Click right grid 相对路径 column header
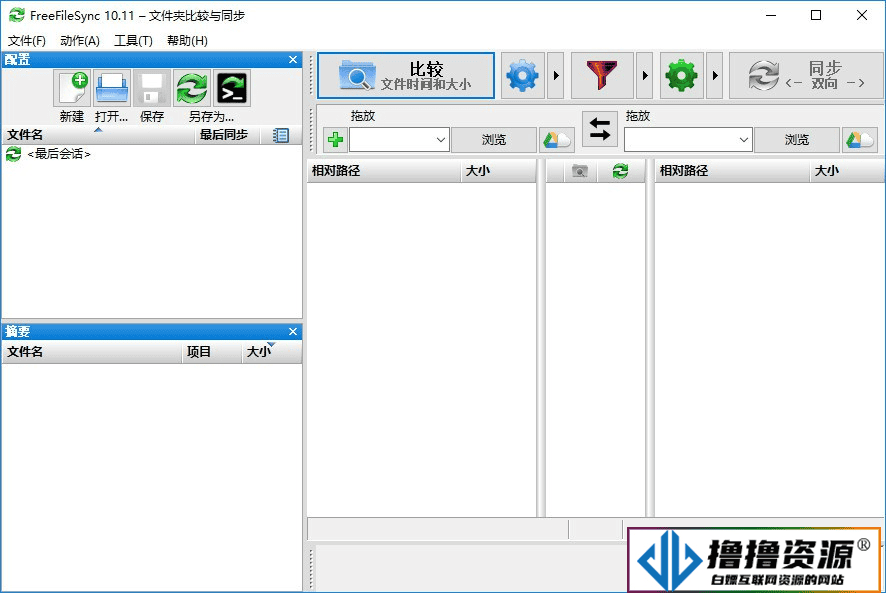Screen dimensions: 886x593 pyautogui.click(x=732, y=171)
